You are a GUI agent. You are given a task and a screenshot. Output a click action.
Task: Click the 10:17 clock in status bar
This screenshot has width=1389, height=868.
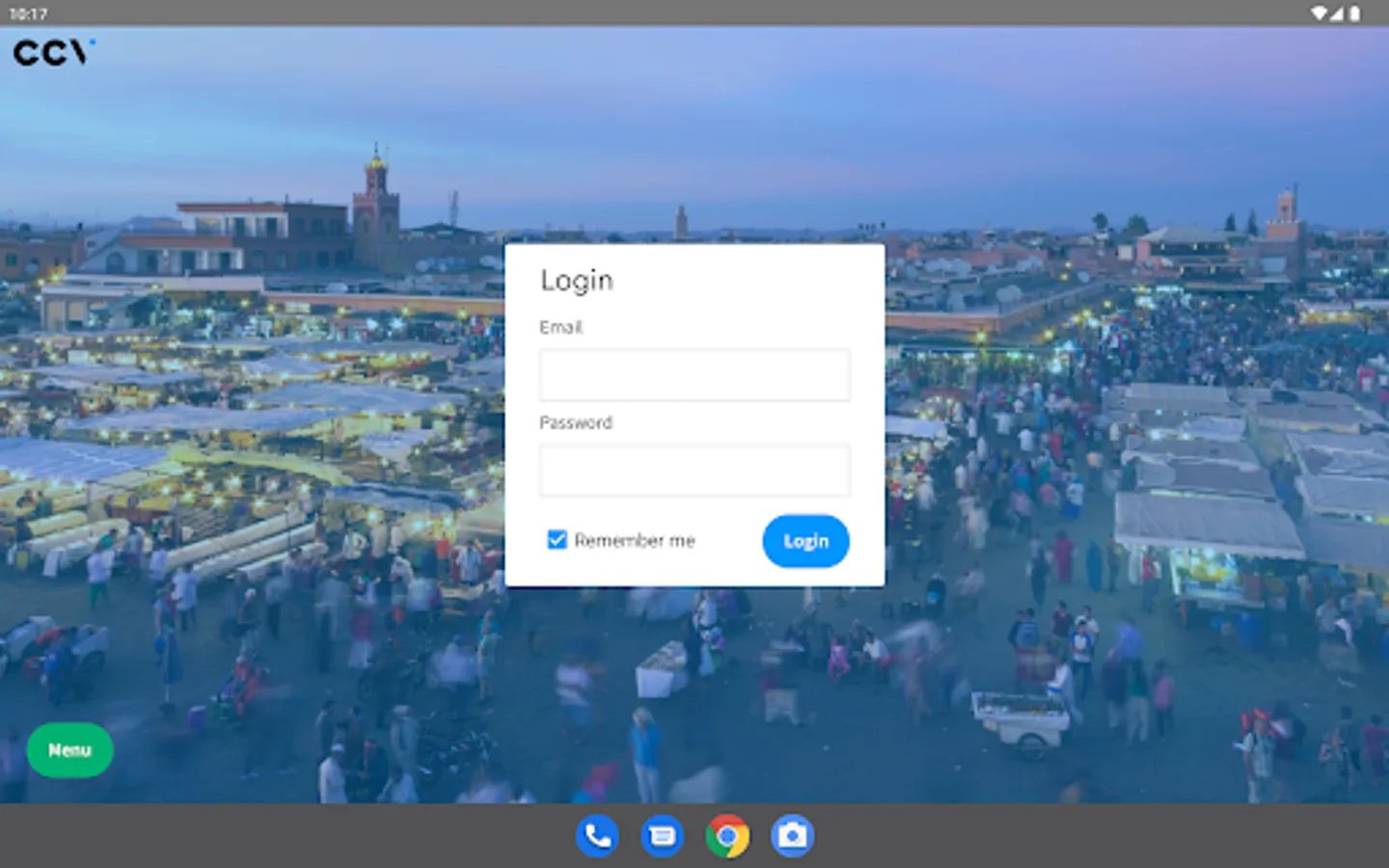click(x=28, y=14)
